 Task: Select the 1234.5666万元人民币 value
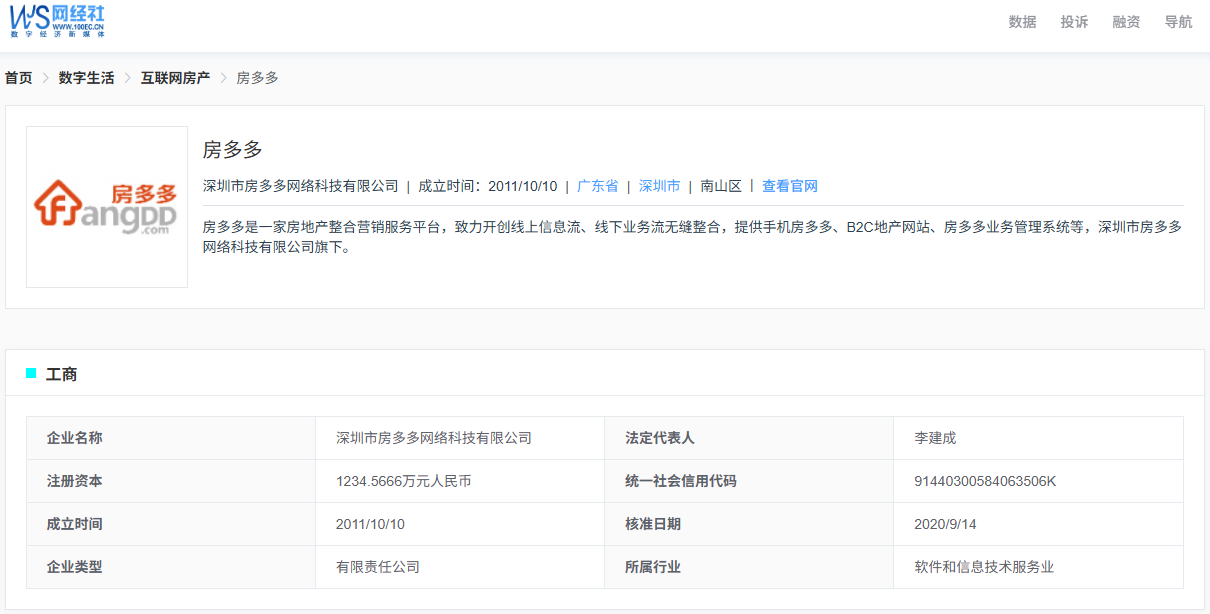[404, 481]
